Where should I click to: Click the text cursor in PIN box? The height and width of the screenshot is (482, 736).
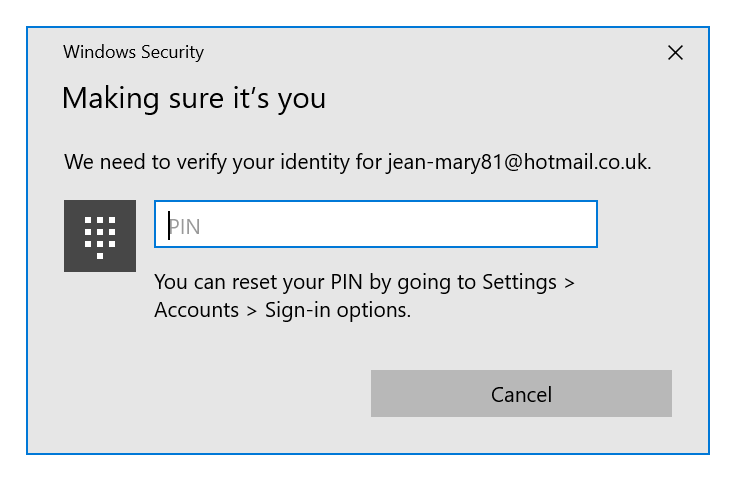(169, 226)
